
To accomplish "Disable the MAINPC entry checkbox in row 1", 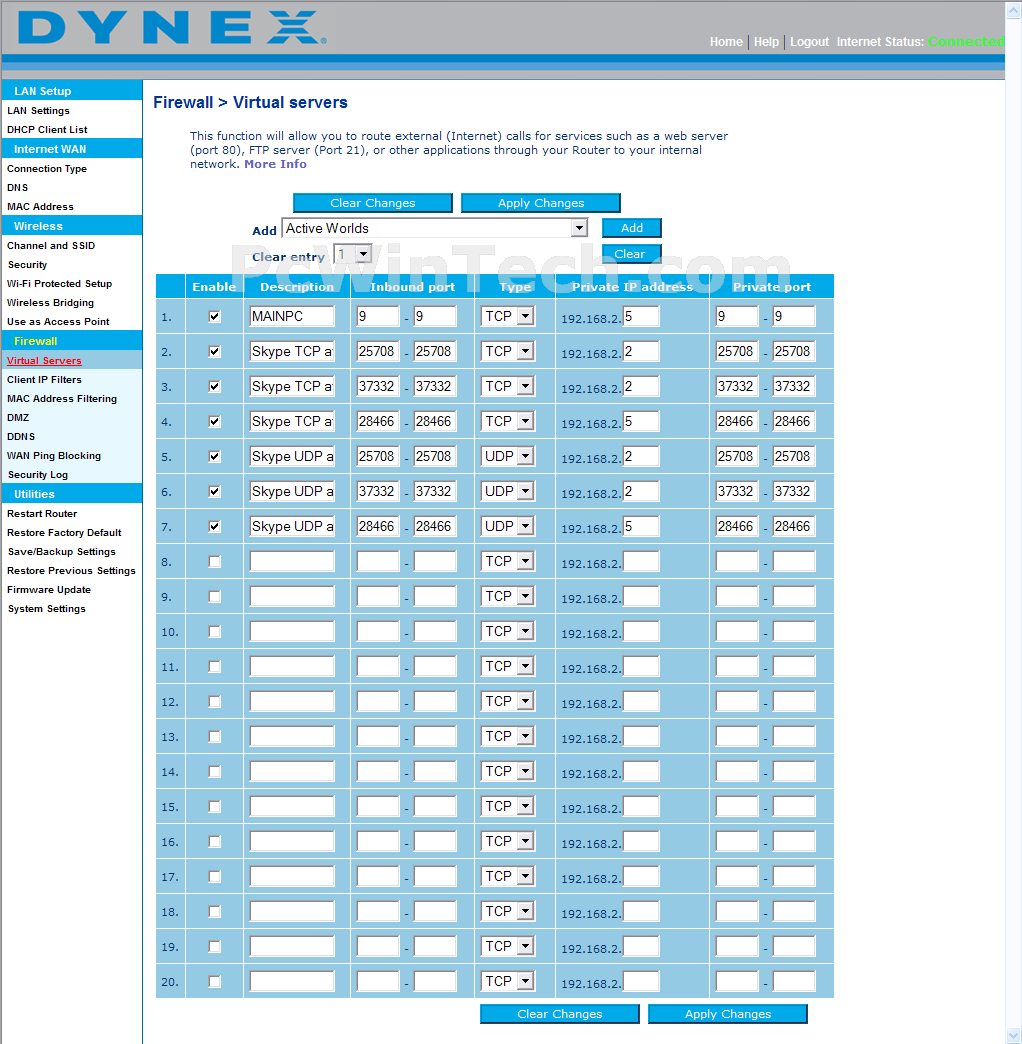I will pyautogui.click(x=214, y=316).
